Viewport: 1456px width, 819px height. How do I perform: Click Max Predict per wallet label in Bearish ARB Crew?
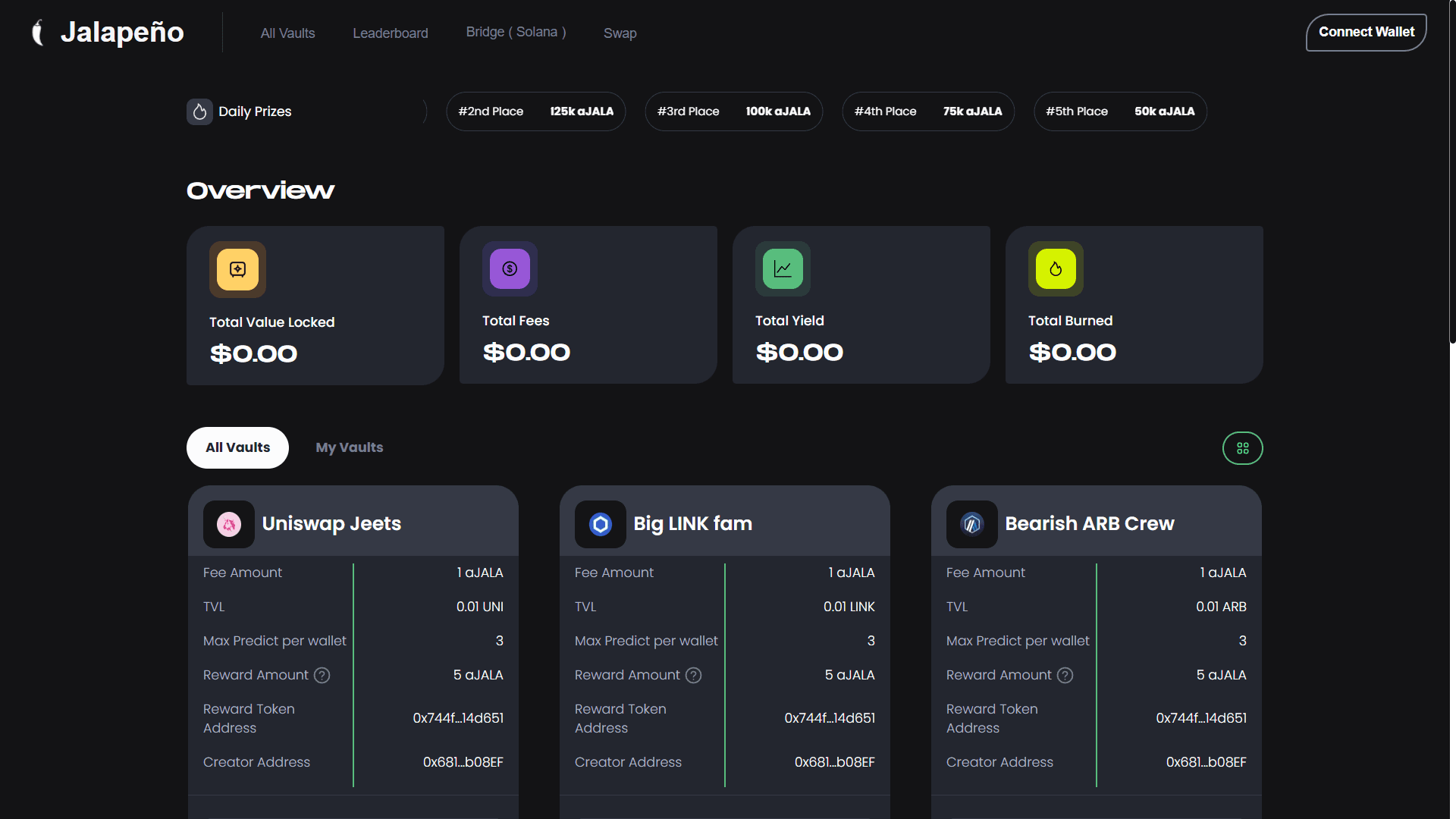pyautogui.click(x=1018, y=641)
